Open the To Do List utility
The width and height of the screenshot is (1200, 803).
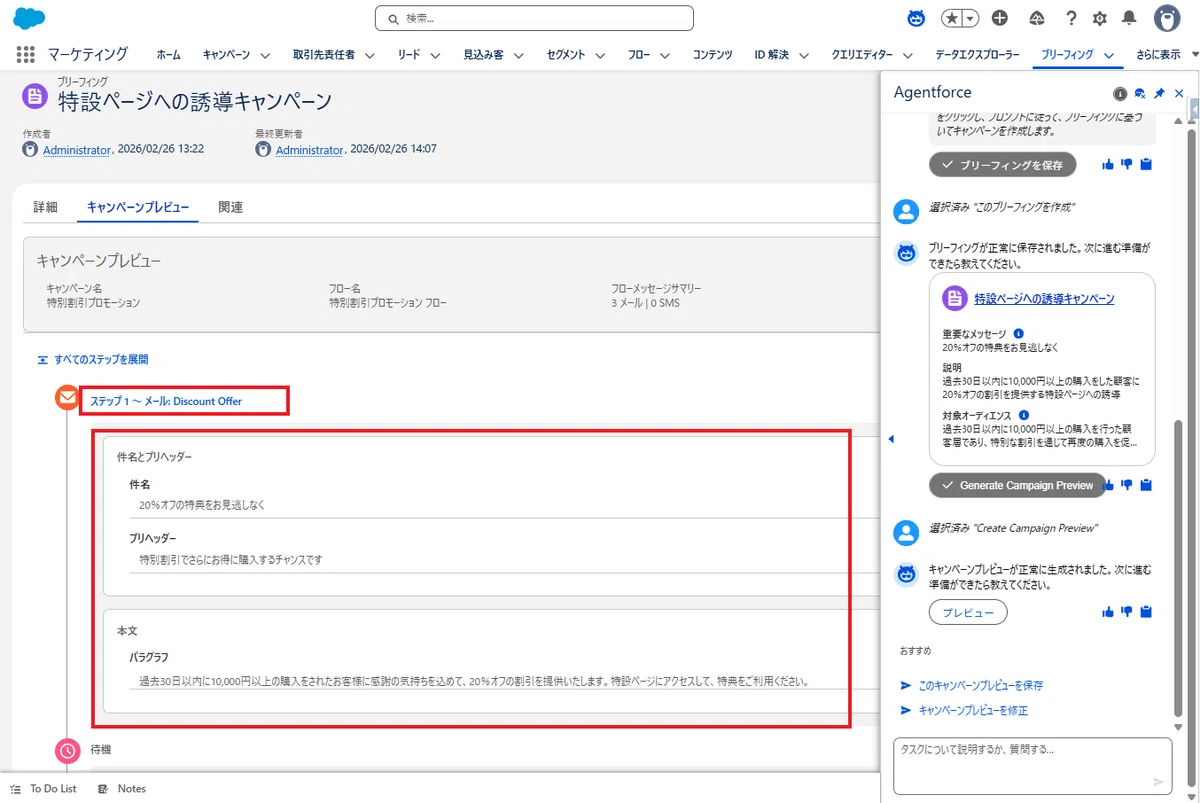tap(44, 788)
